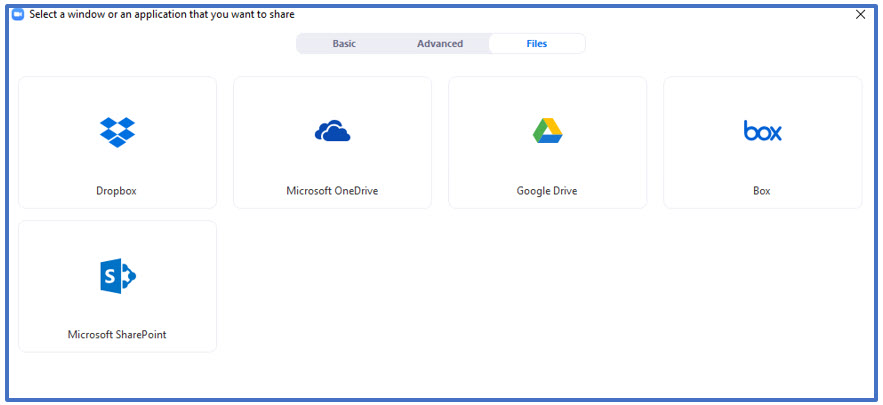Screen dimensions: 883x405
Task: Choose the Google Drive triangle icon
Action: [547, 131]
